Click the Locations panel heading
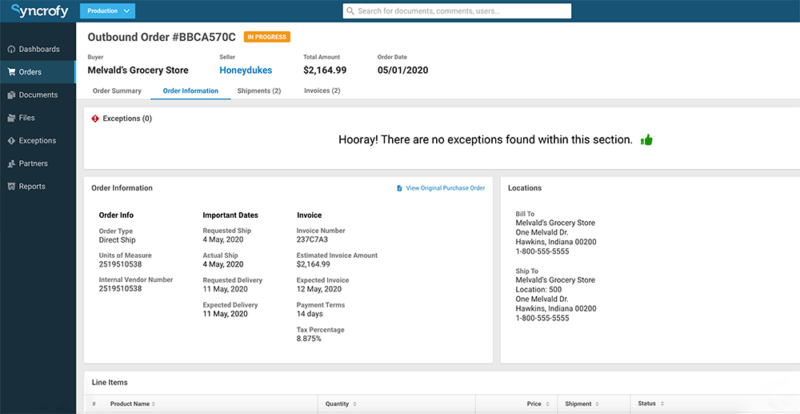 click(524, 188)
